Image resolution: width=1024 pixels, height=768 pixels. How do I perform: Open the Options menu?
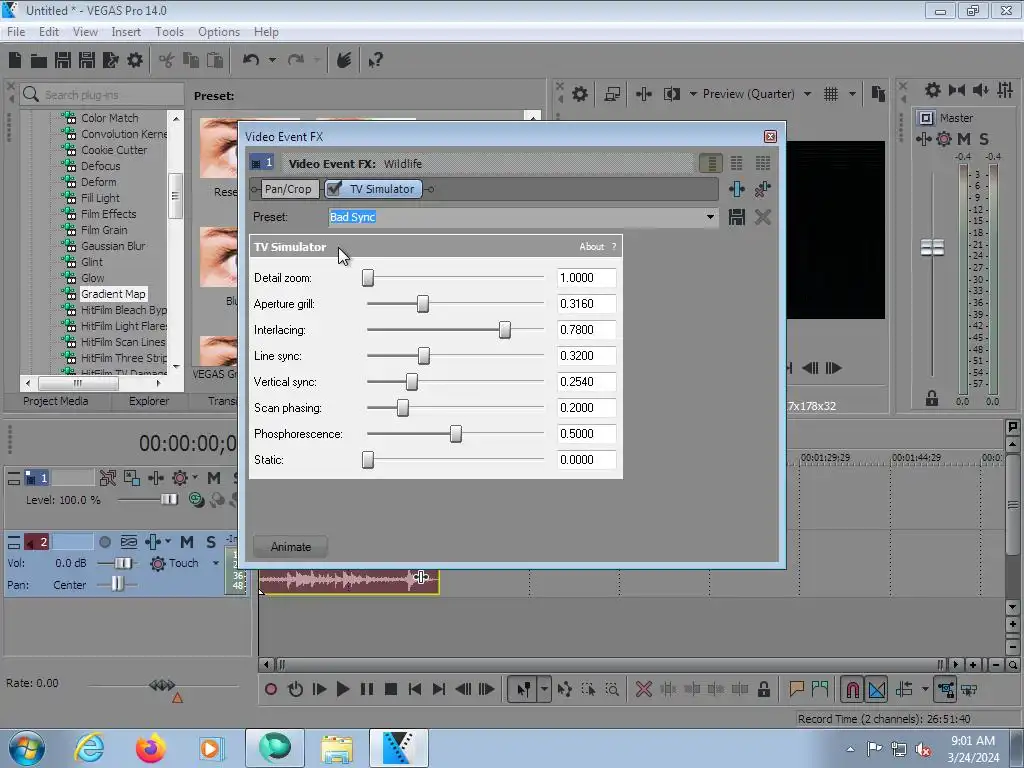(x=219, y=31)
